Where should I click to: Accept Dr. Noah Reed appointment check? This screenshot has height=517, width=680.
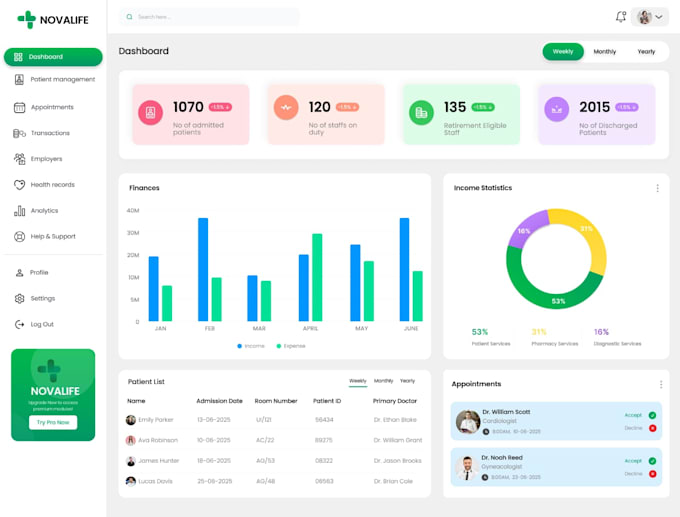(652, 461)
